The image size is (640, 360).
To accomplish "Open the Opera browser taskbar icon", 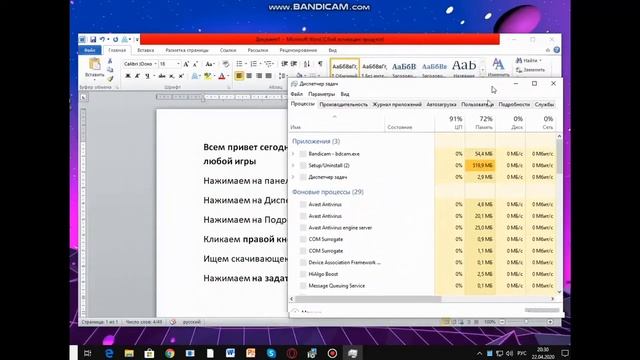I will [292, 353].
